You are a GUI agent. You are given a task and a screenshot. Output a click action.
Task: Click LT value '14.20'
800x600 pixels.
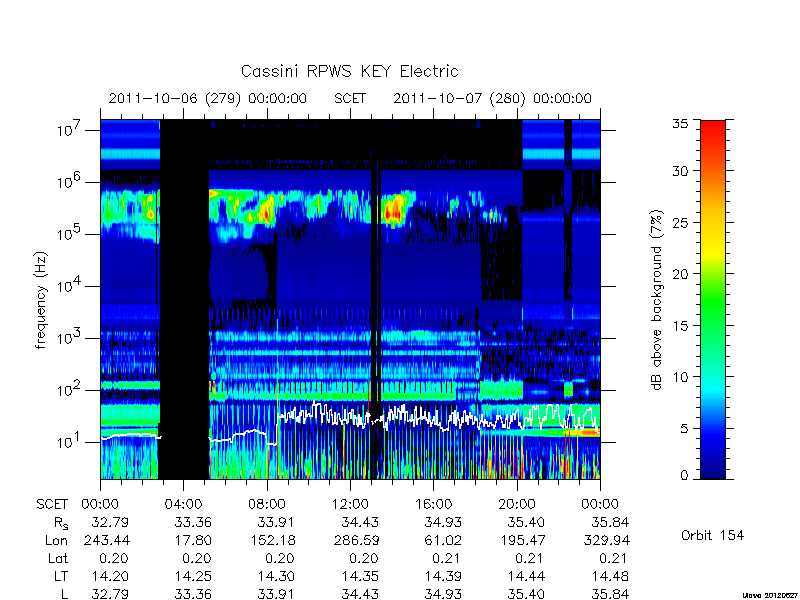(110, 577)
